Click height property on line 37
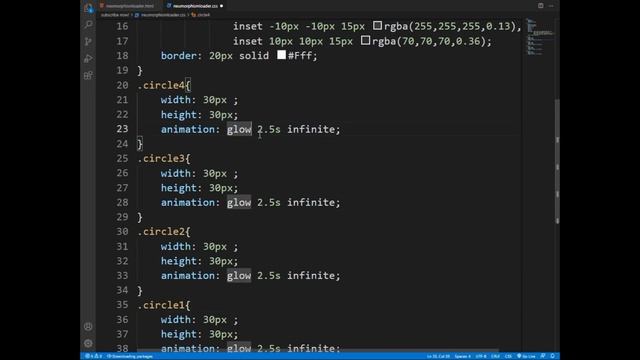 click(x=178, y=334)
